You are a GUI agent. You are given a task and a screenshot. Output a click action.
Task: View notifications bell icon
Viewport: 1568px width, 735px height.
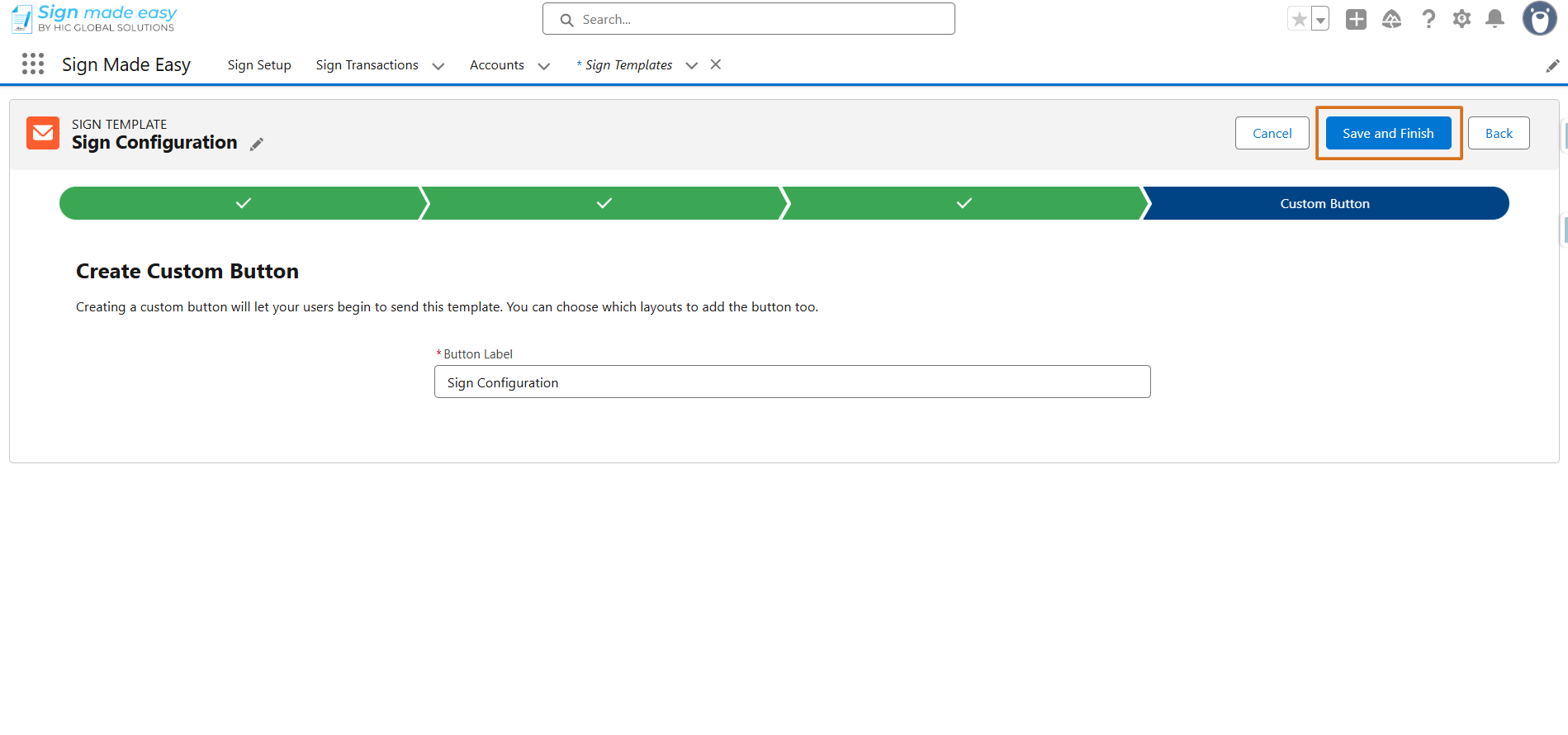pyautogui.click(x=1495, y=19)
